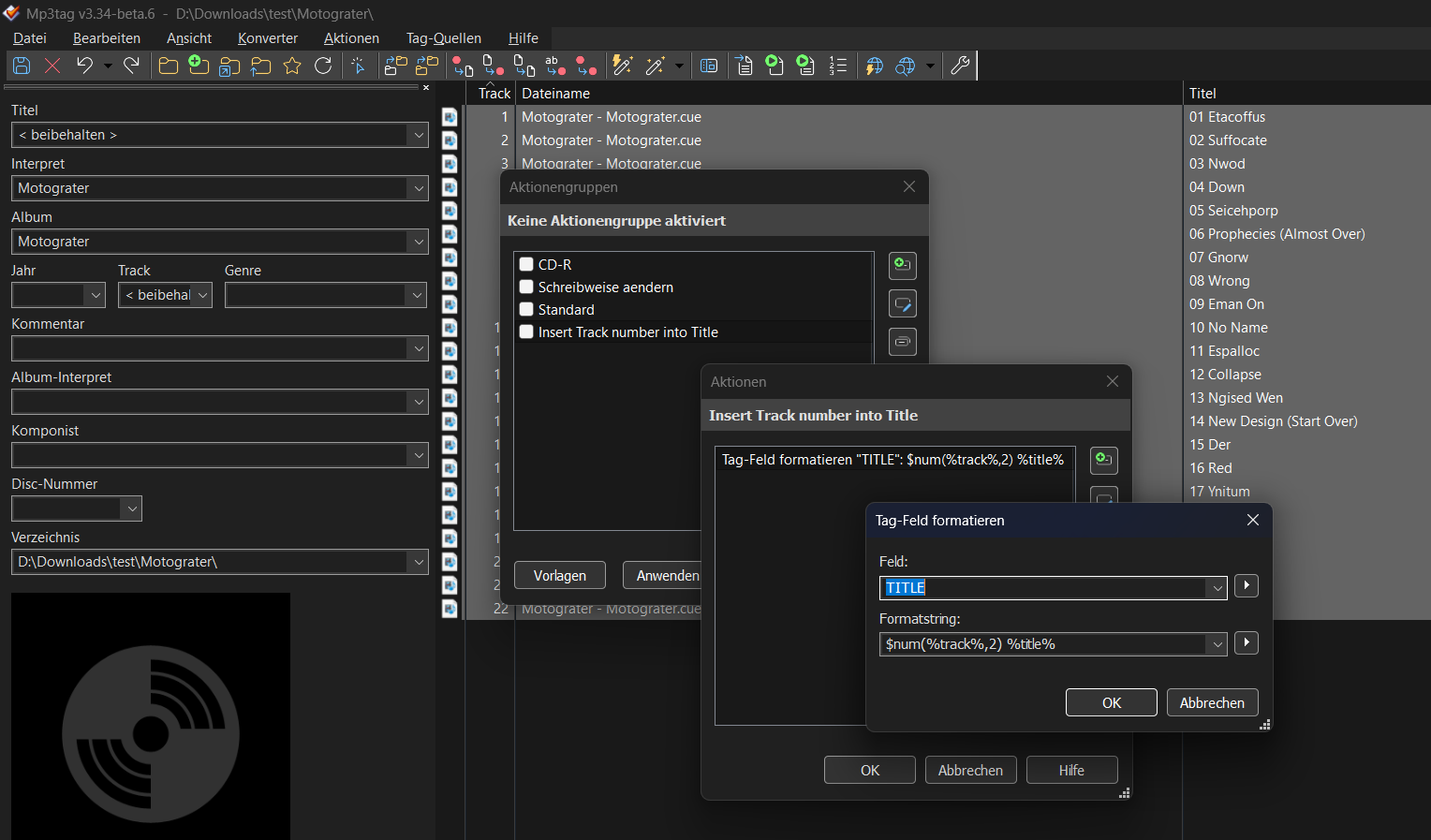Click the Change directory folder icon
Viewport: 1431px width, 840px height.
coord(169,66)
